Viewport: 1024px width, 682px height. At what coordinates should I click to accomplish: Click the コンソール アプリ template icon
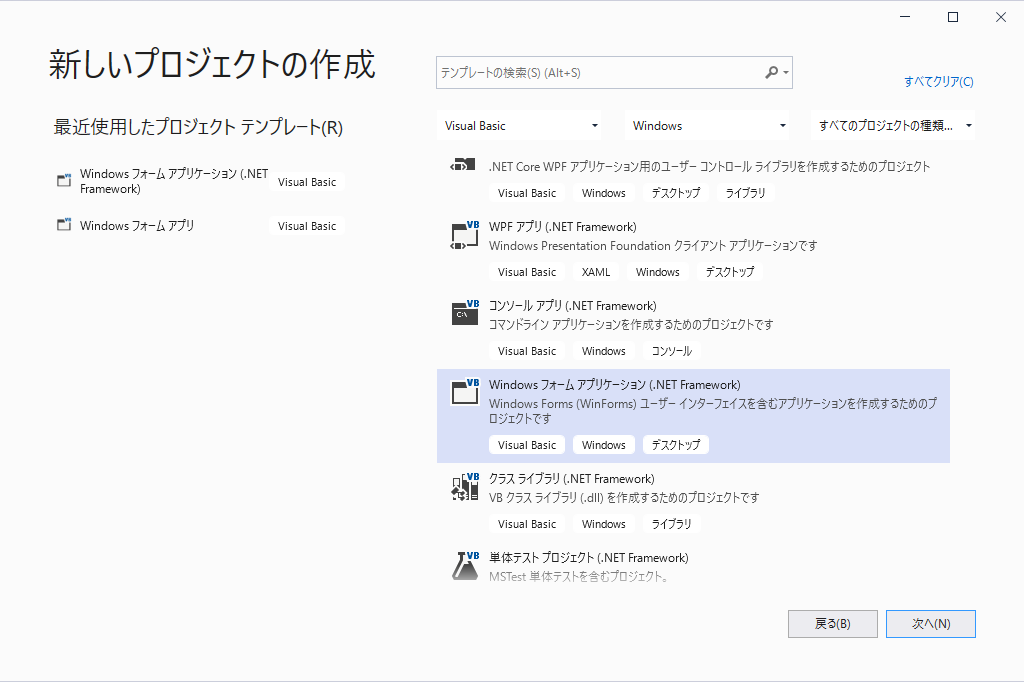click(465, 313)
